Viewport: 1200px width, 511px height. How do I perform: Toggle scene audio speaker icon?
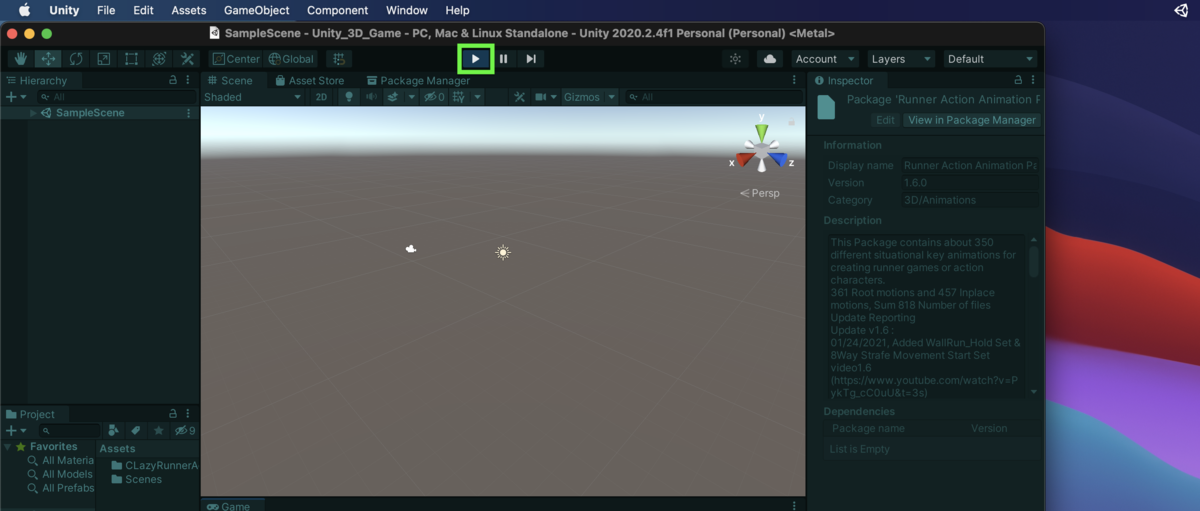(x=371, y=97)
